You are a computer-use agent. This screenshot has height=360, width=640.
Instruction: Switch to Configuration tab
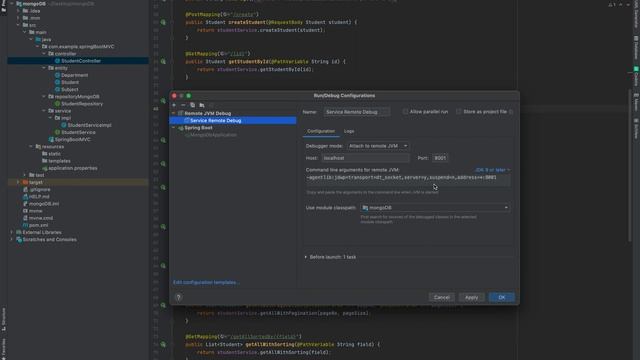point(321,131)
